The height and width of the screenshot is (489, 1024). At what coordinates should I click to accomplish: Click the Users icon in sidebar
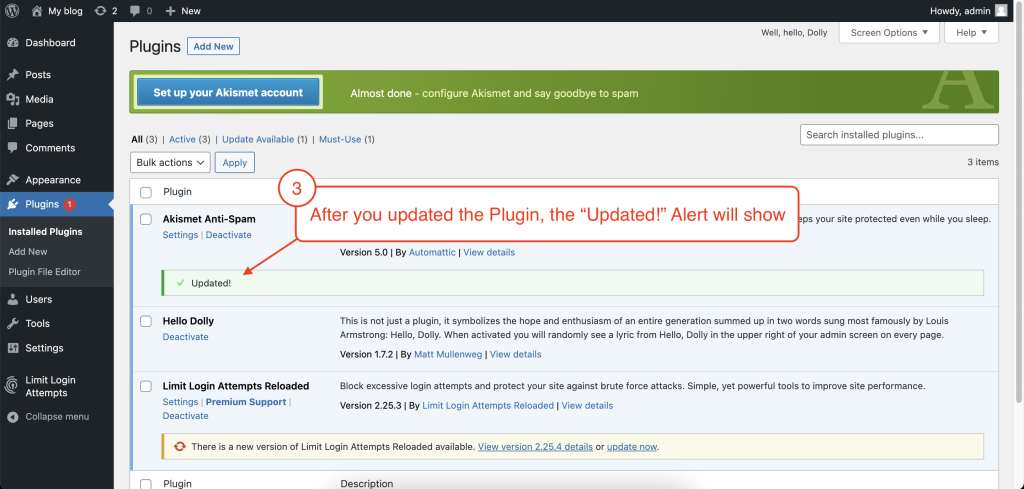(12, 299)
